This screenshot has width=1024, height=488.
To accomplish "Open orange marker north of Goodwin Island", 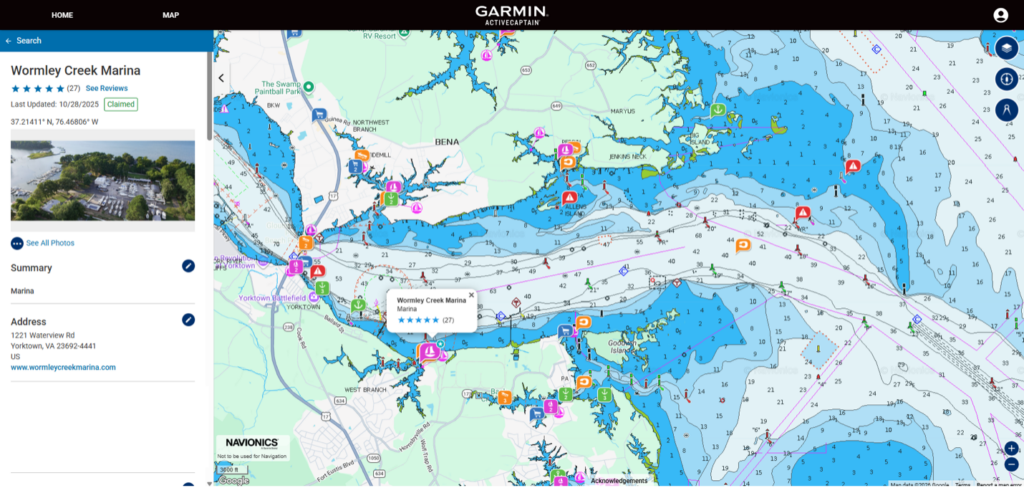I will (x=584, y=322).
